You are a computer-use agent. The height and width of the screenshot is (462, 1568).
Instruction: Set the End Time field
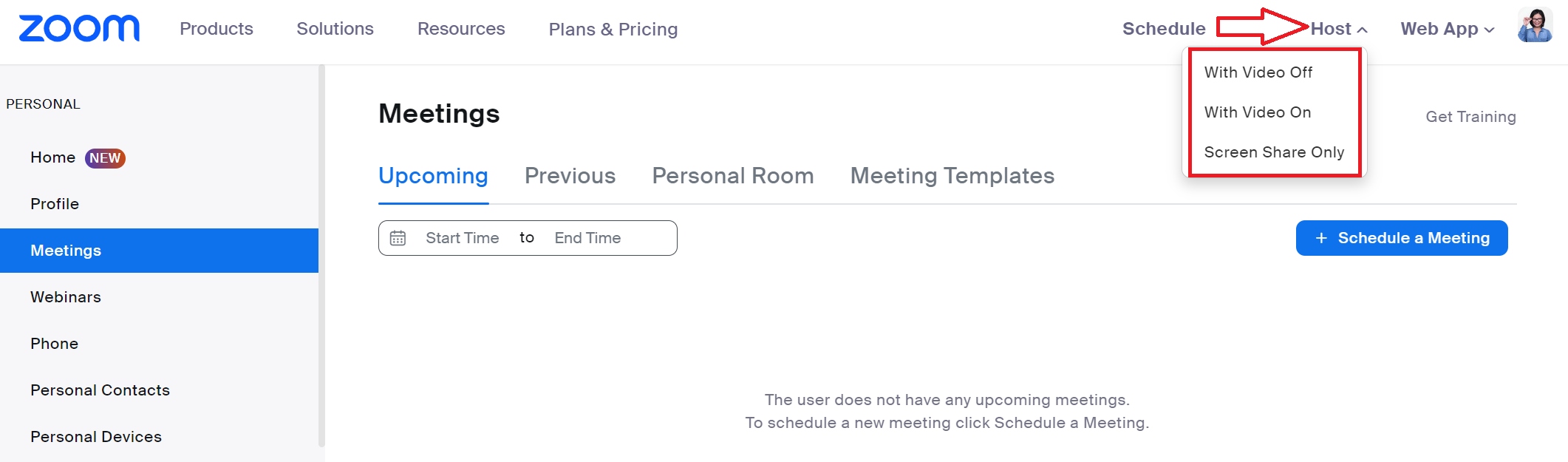(587, 238)
